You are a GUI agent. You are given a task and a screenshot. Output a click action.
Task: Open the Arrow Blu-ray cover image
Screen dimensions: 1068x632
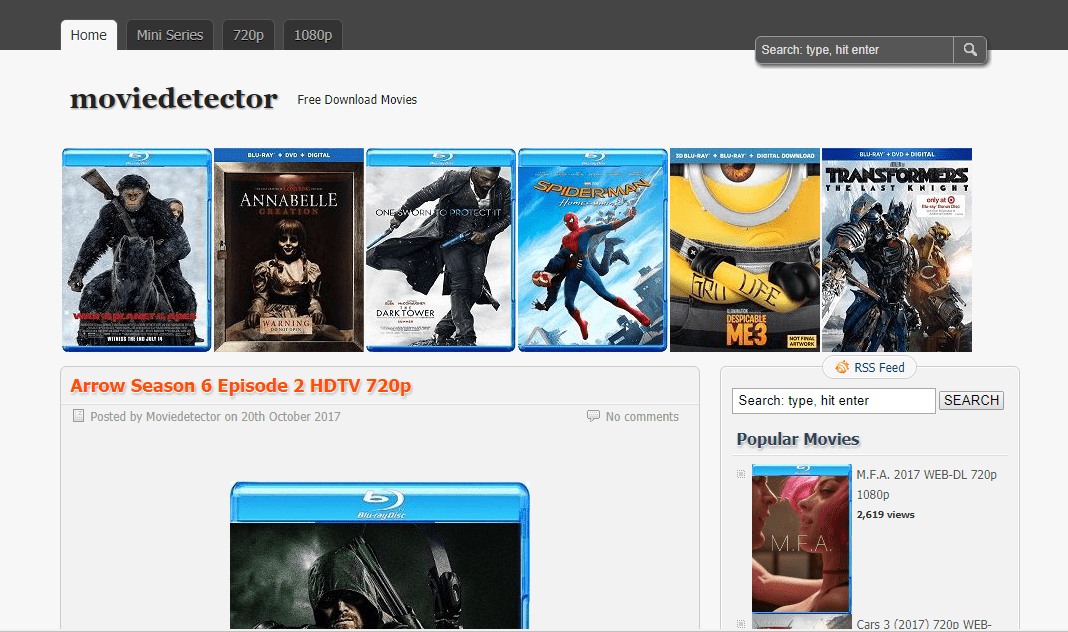tap(379, 555)
